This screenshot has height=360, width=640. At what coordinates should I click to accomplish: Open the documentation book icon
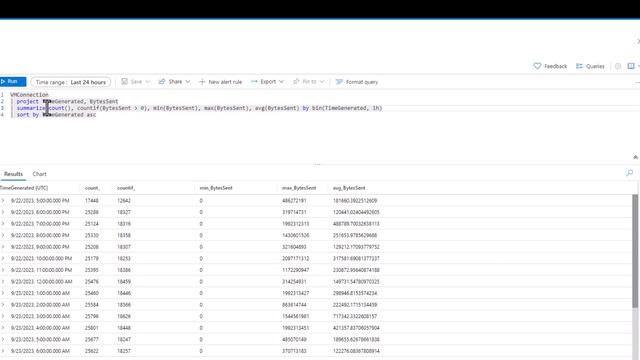pyautogui.click(x=631, y=66)
